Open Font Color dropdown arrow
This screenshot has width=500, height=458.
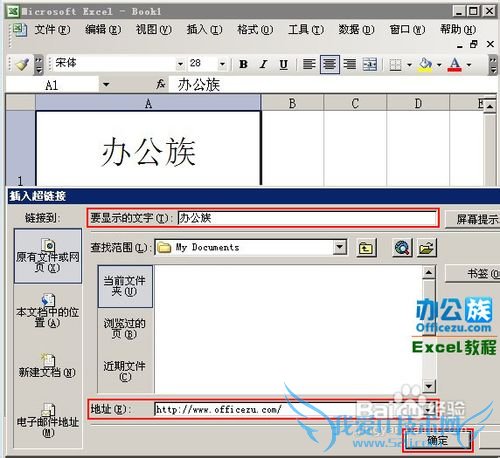(x=469, y=64)
